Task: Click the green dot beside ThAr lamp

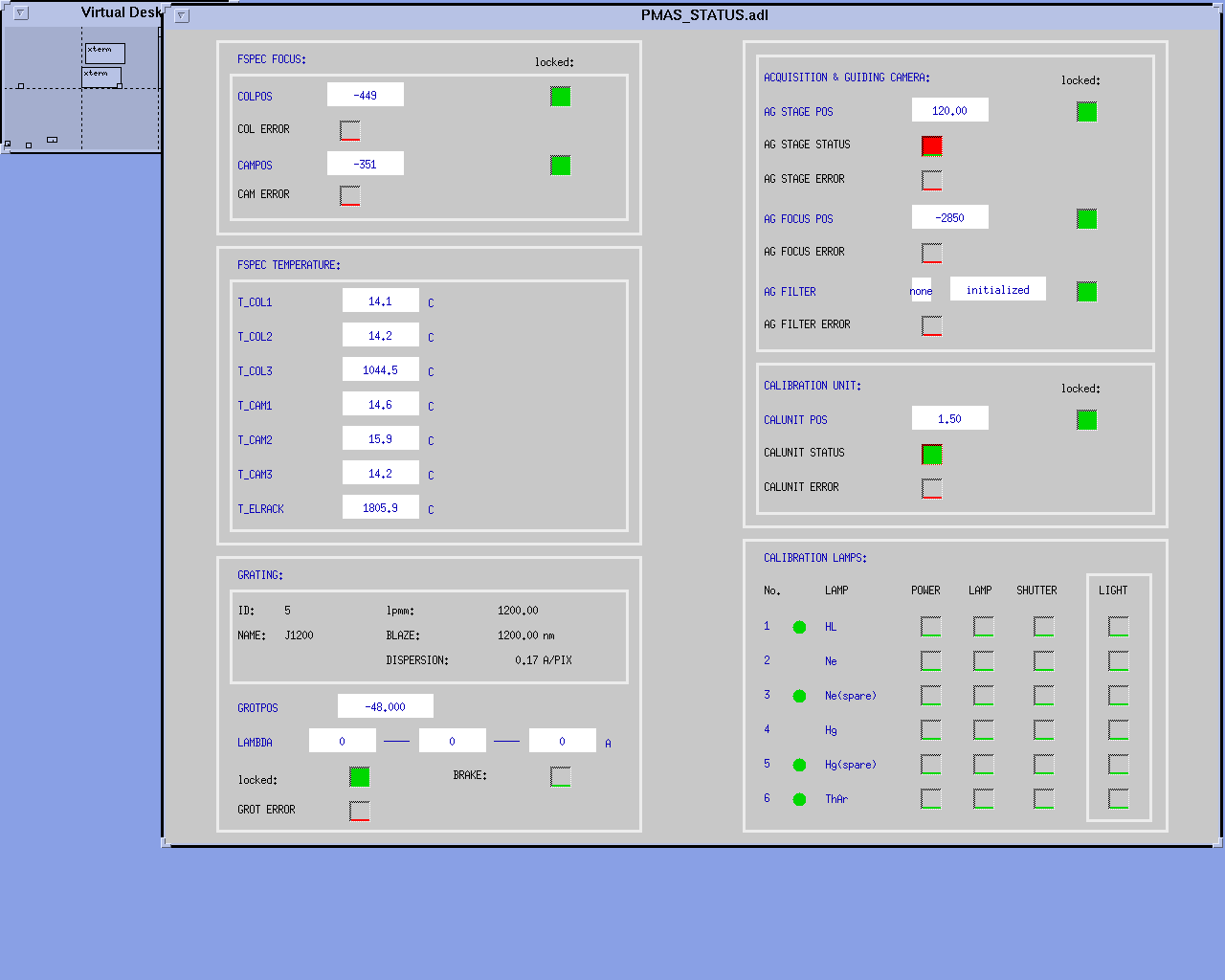Action: tap(799, 799)
